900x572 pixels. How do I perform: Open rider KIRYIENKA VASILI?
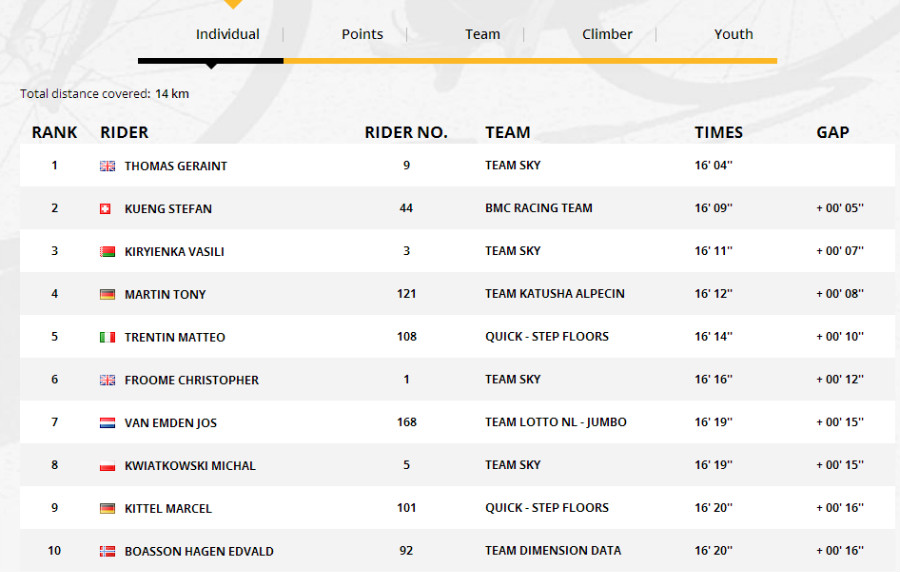pos(174,251)
